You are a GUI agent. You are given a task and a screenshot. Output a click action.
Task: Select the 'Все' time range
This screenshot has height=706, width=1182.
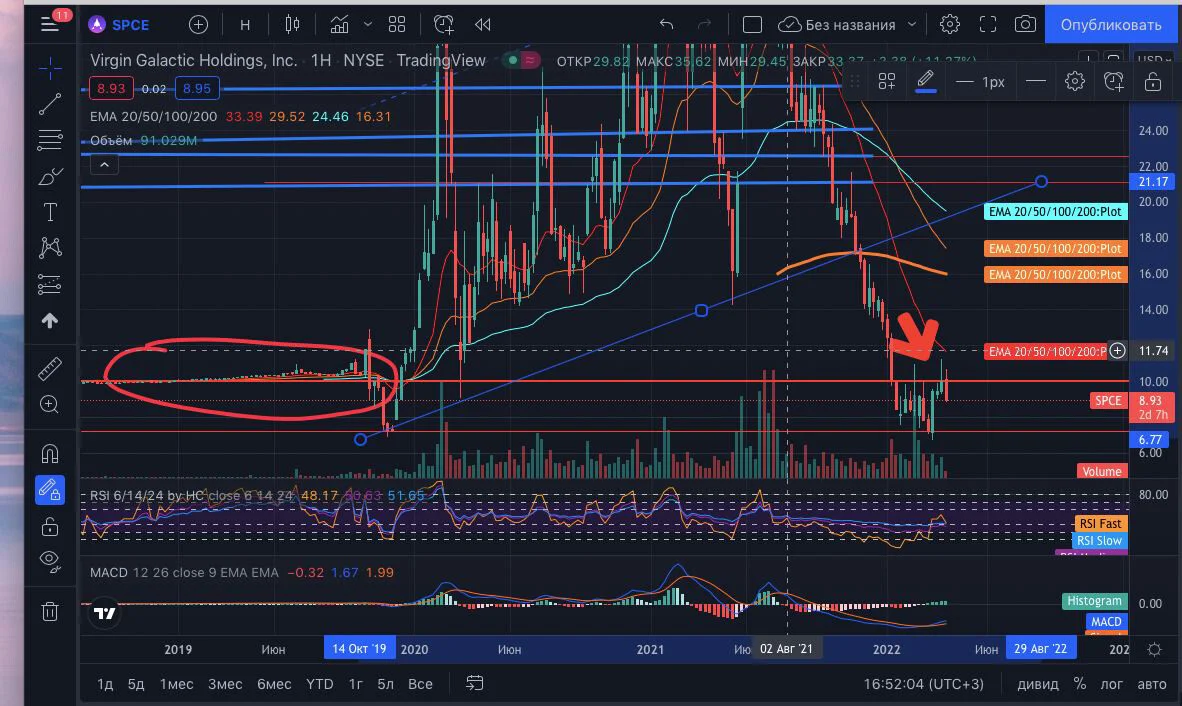tap(421, 684)
